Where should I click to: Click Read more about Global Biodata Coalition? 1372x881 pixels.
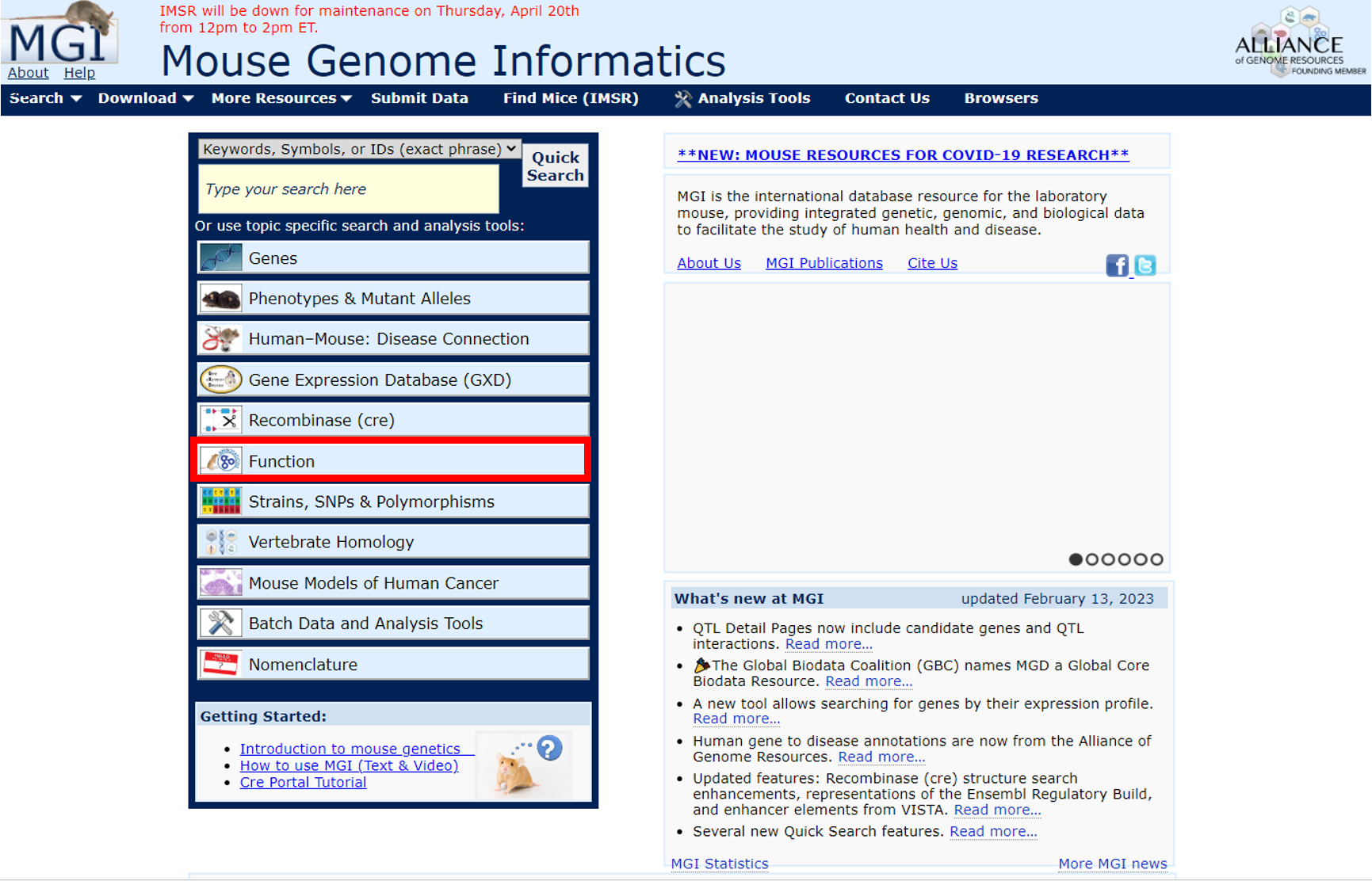[x=869, y=681]
